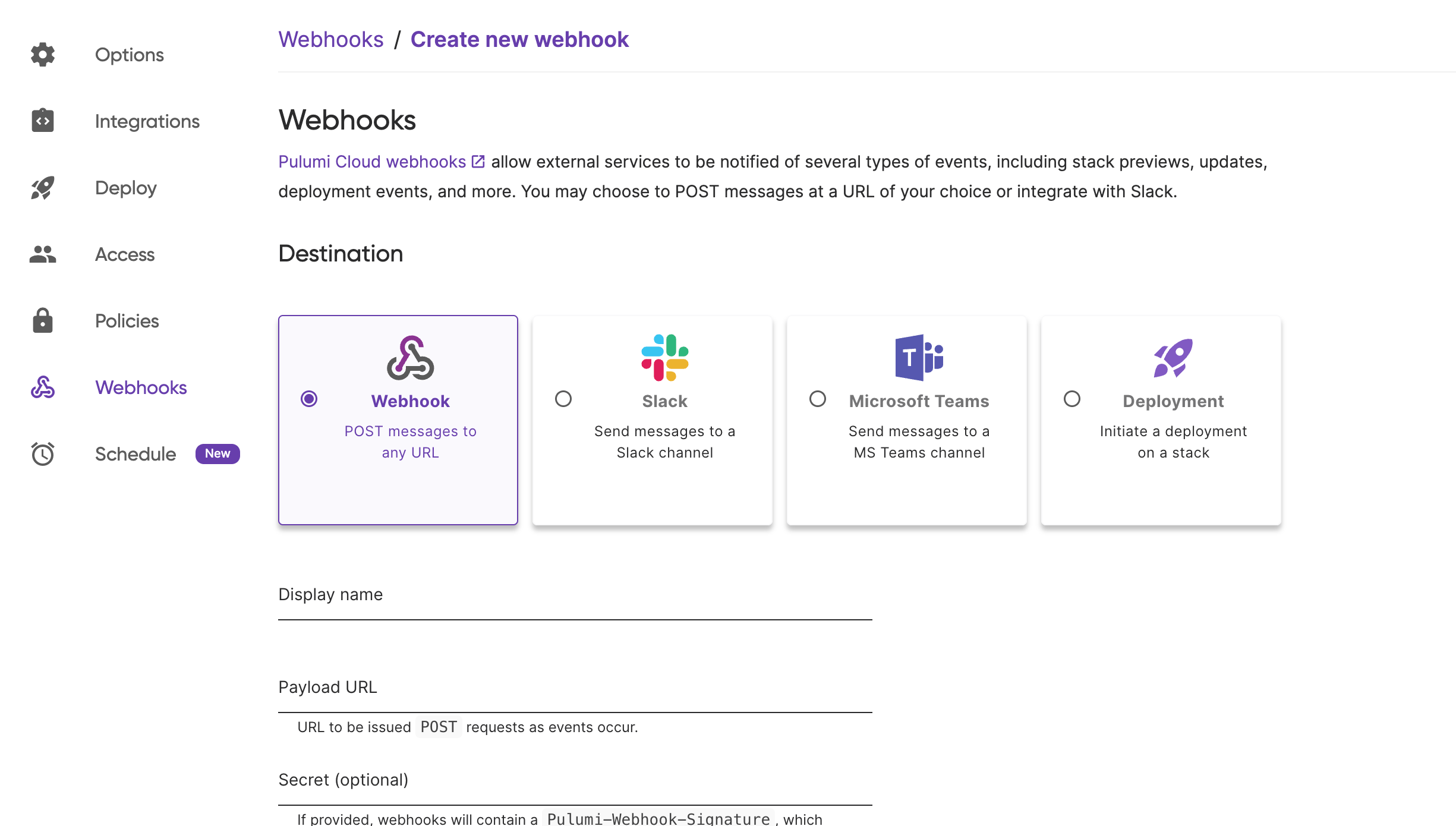Screen dimensions: 1456x826
Task: Click the Webhooks sidebar icon
Action: click(x=43, y=387)
